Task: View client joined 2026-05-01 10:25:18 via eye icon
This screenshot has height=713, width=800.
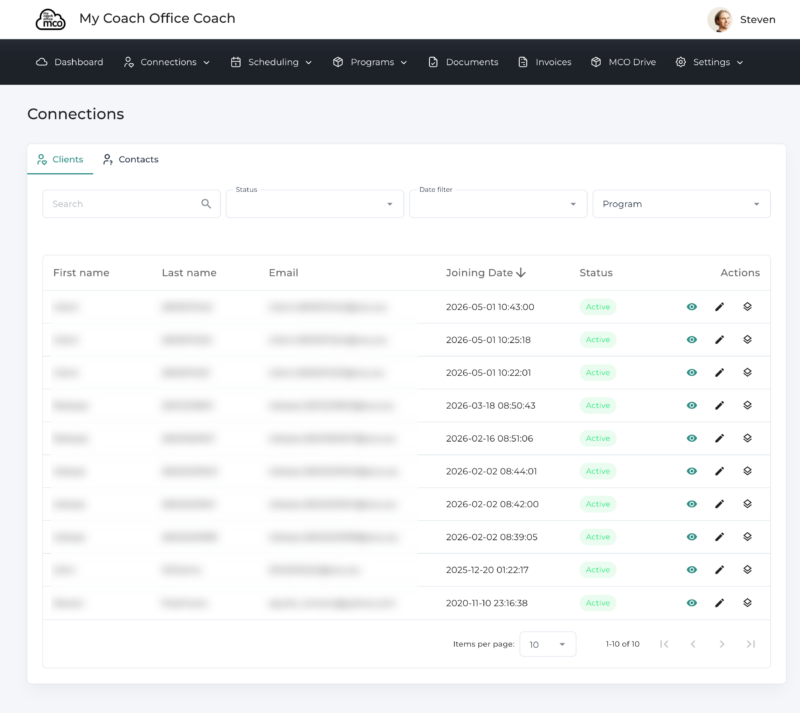Action: (x=692, y=339)
